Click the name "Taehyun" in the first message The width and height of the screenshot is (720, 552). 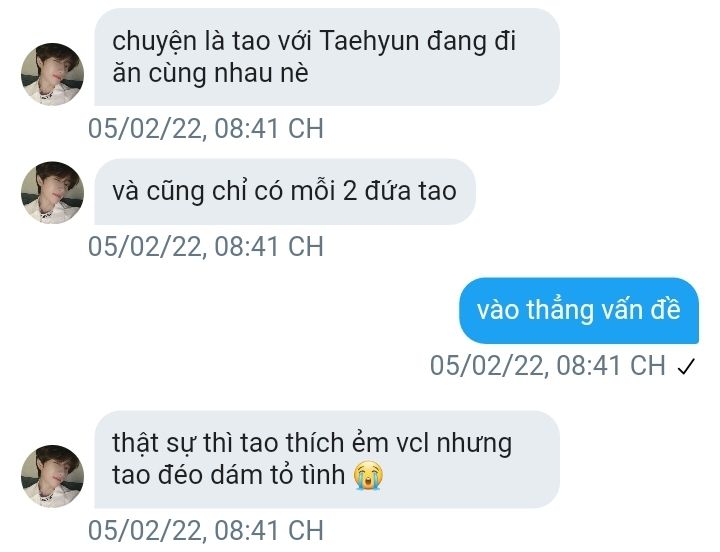[369, 41]
